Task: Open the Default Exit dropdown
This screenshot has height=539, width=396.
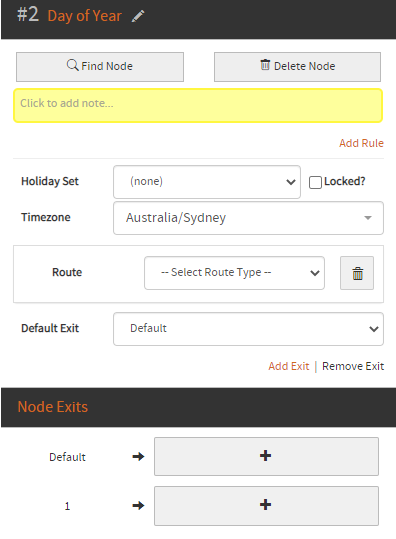Action: (x=248, y=329)
